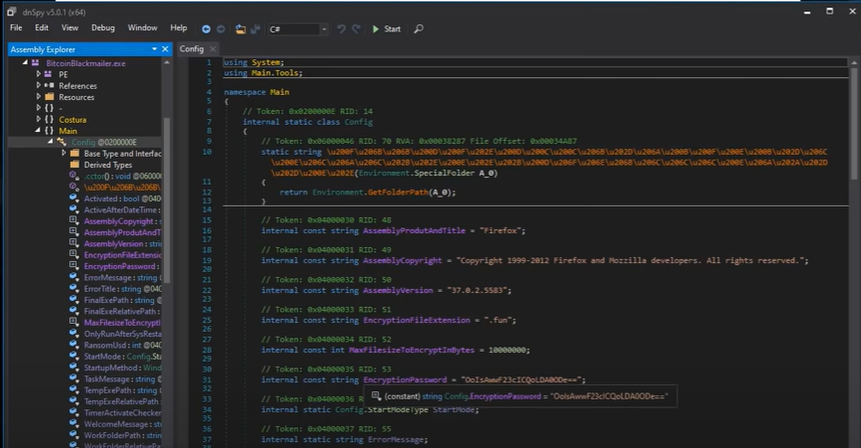Open the Search magnifier icon
The image size is (861, 448).
coord(418,29)
